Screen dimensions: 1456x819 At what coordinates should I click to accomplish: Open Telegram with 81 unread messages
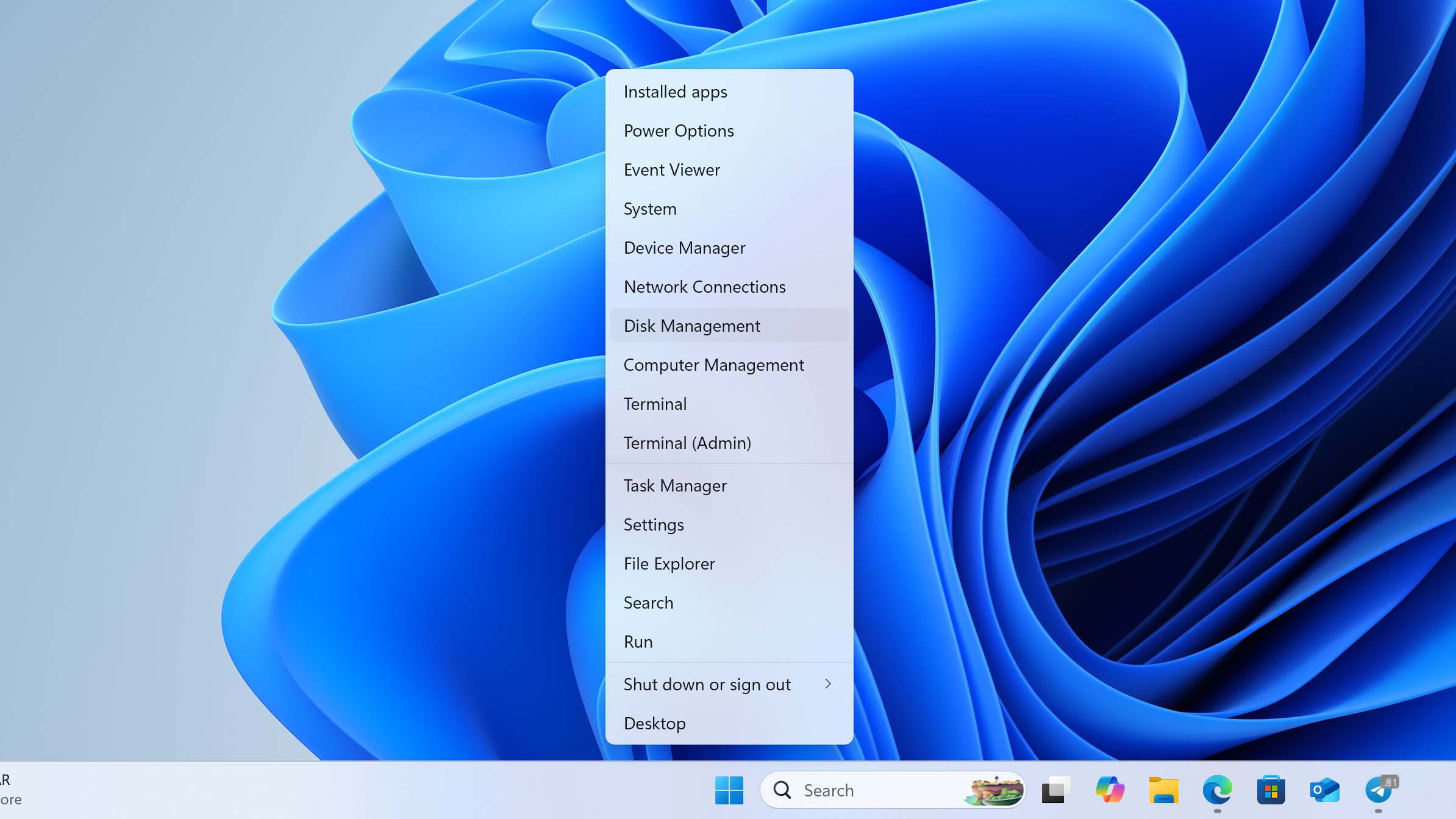[1378, 790]
